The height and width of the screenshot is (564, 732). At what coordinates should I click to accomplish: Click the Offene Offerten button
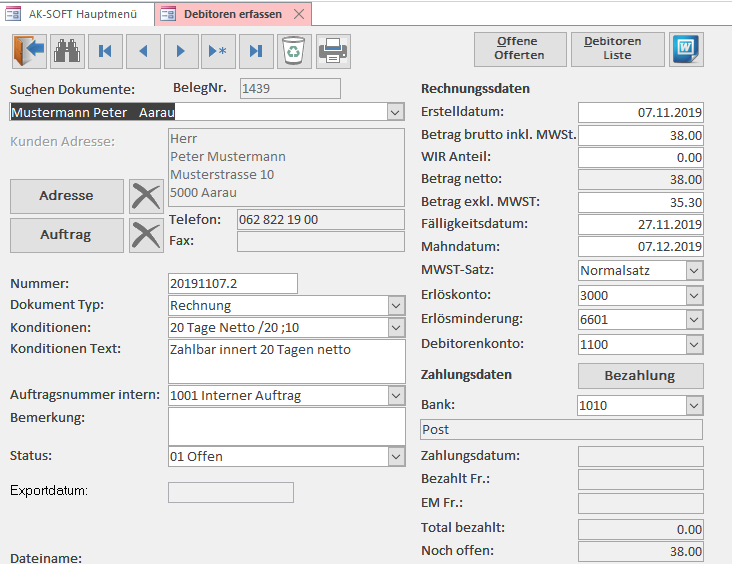click(520, 49)
